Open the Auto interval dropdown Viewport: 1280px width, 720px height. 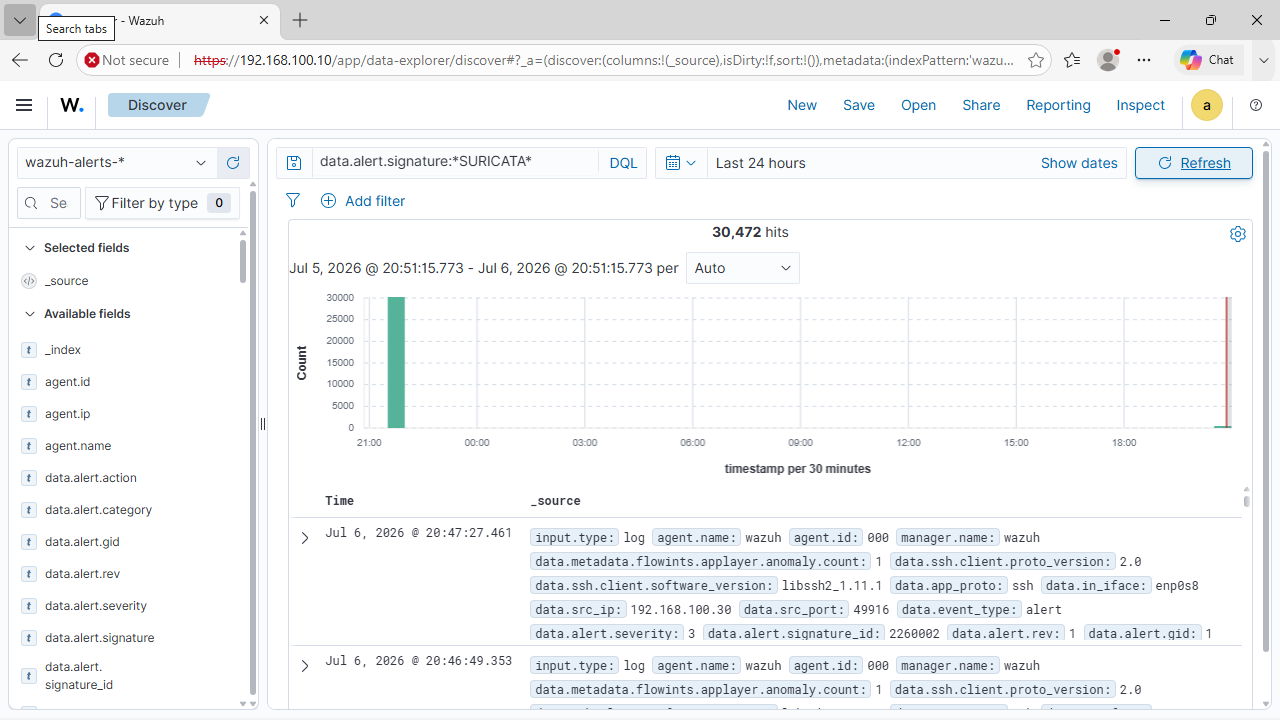tap(743, 268)
